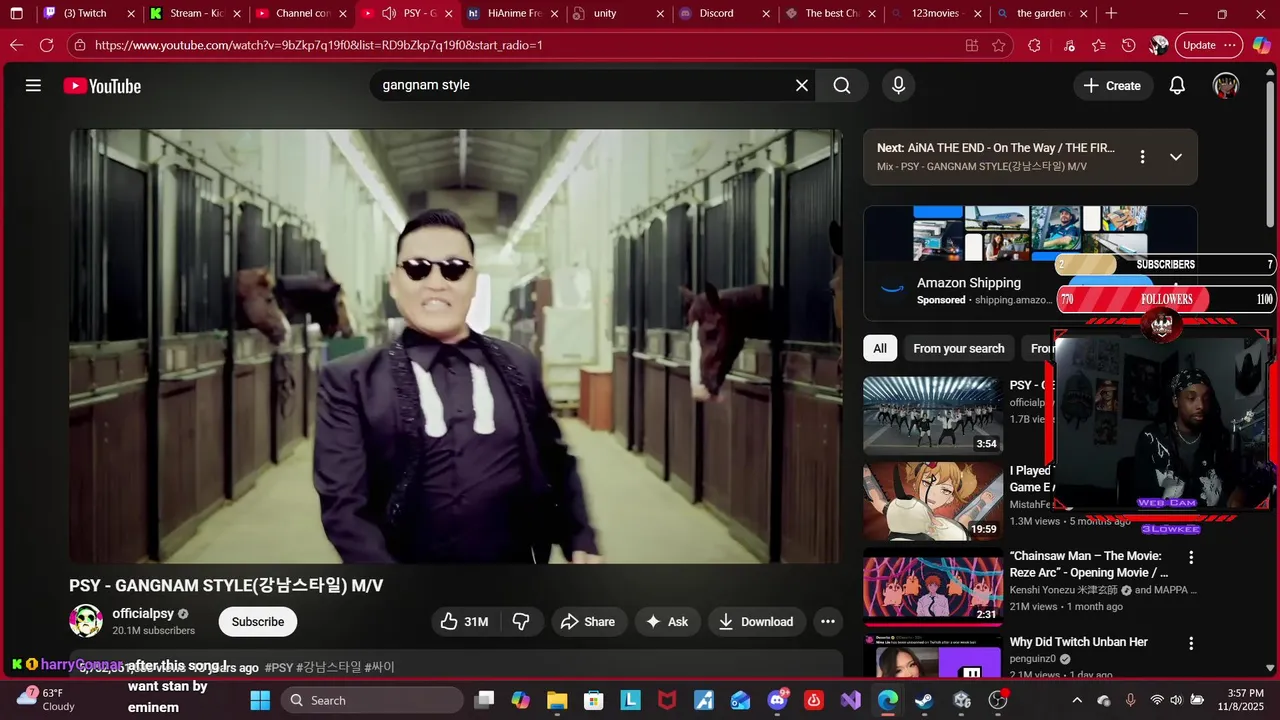This screenshot has width=1280, height=720.
Task: Close the Discord browser tab
Action: [x=766, y=14]
